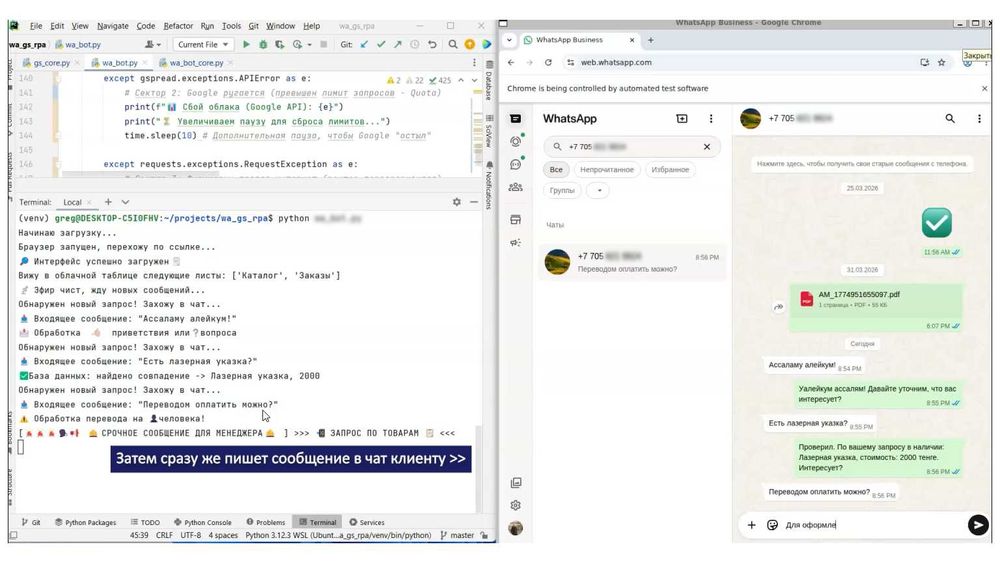Open the emoji picker in message box

pos(772,525)
